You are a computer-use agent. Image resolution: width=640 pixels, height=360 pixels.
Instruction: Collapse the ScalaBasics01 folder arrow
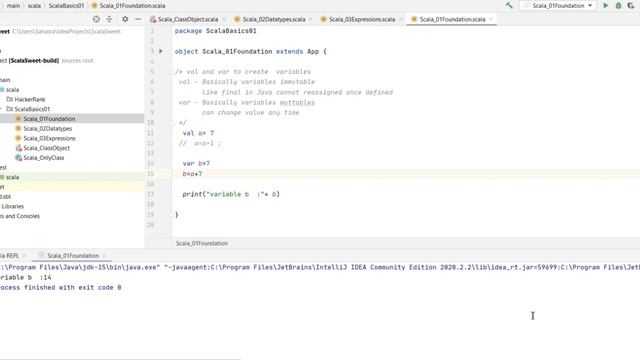[x=1, y=109]
